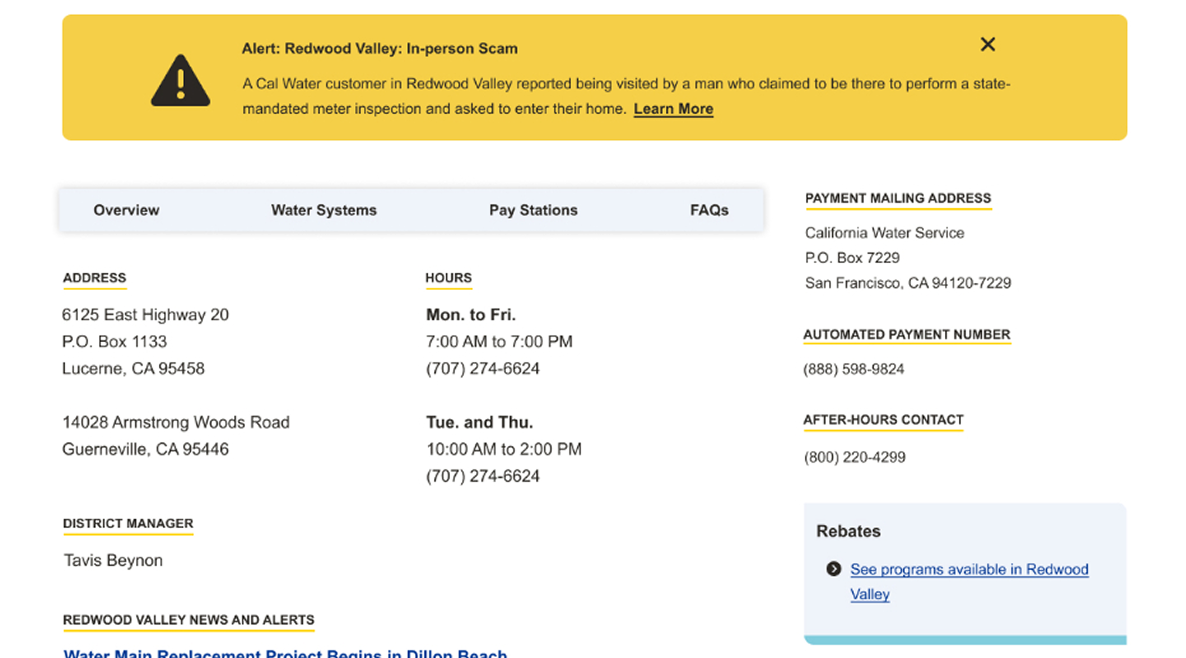Go to the FAQs tab
The width and height of the screenshot is (1186, 658).
[x=709, y=210]
